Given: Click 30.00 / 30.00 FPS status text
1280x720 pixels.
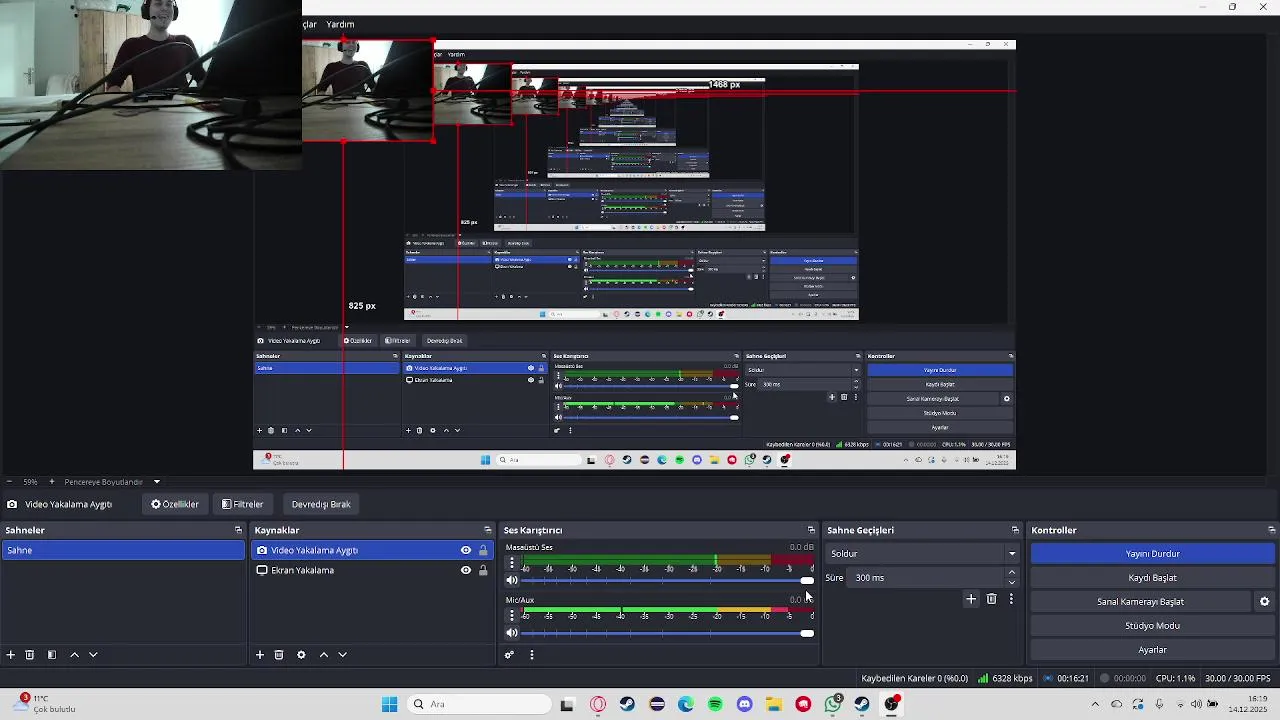Looking at the screenshot, I should pos(1238,678).
